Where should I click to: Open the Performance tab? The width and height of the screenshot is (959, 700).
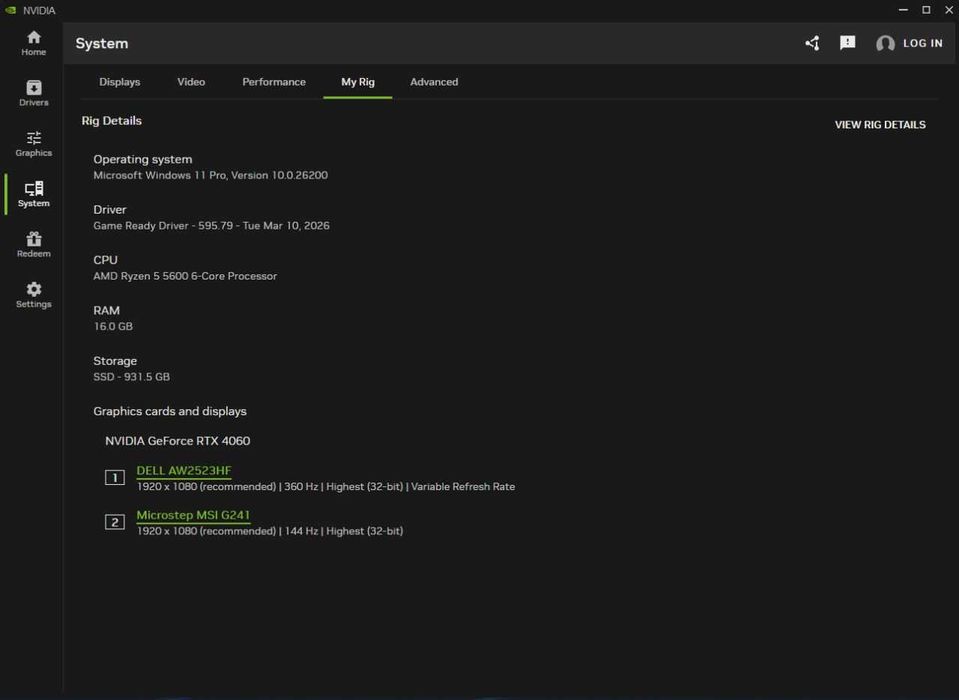274,82
